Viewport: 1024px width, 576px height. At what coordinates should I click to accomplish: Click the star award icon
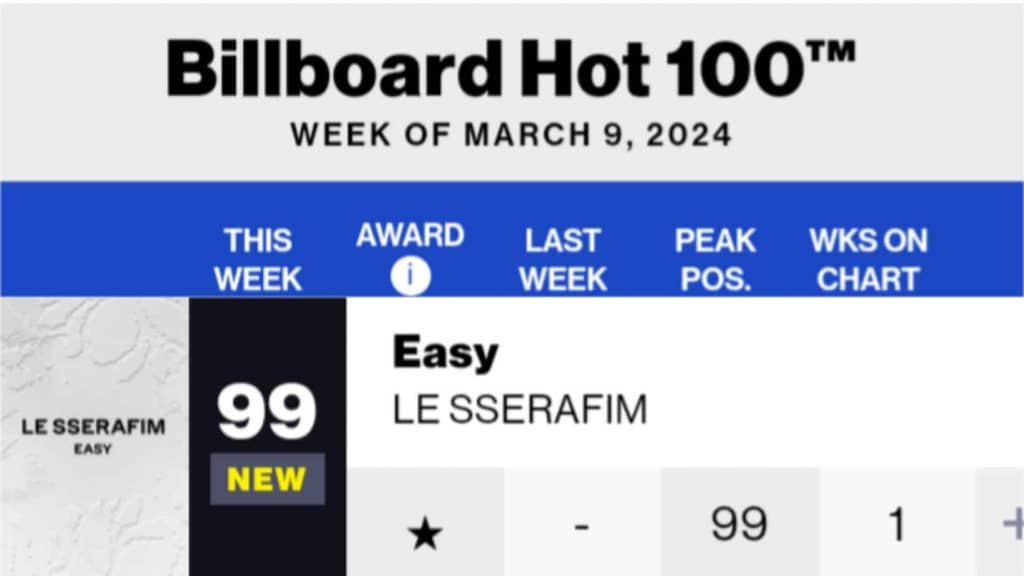425,534
